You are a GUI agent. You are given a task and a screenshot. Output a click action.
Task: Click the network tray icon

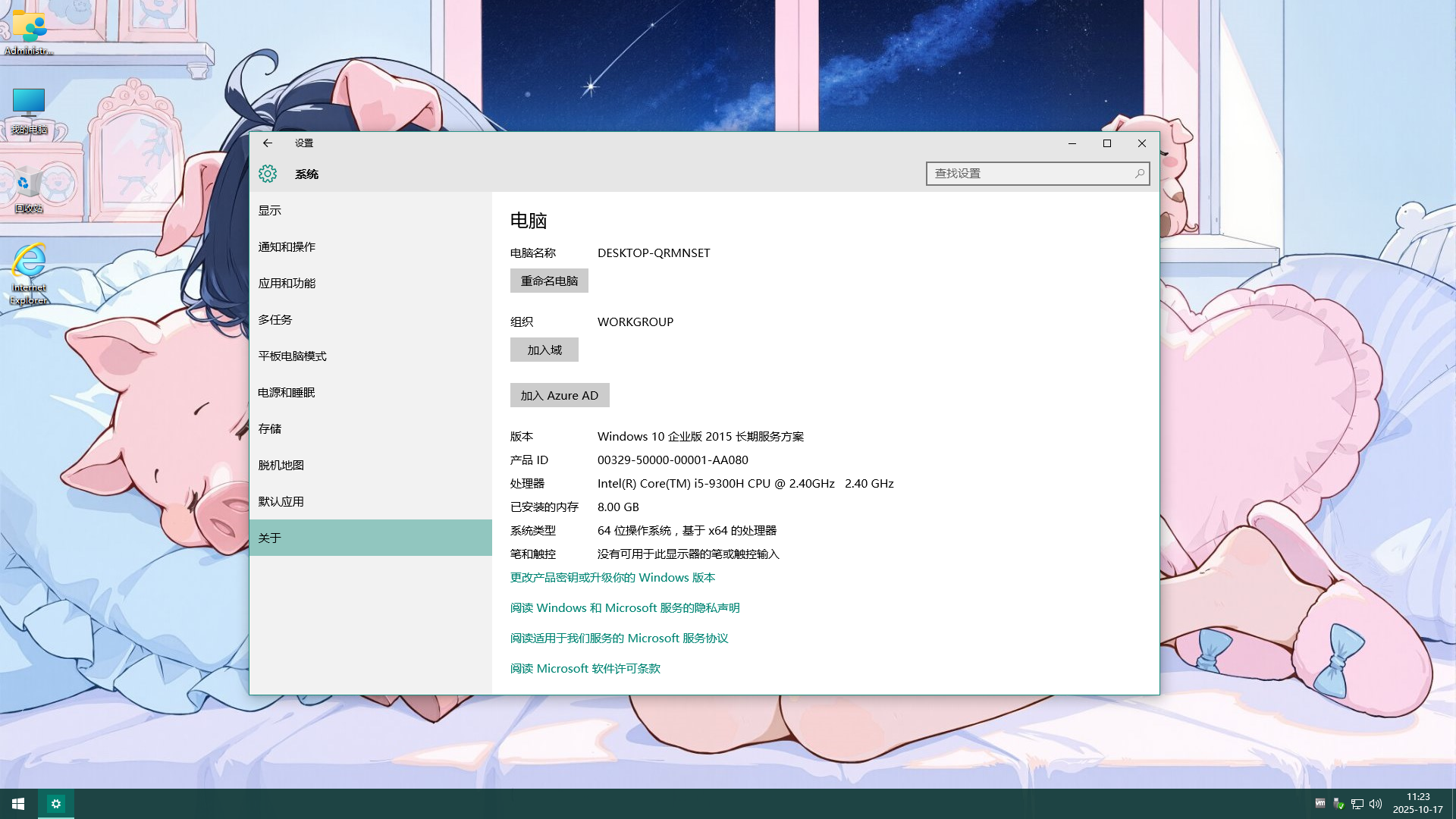point(1357,803)
